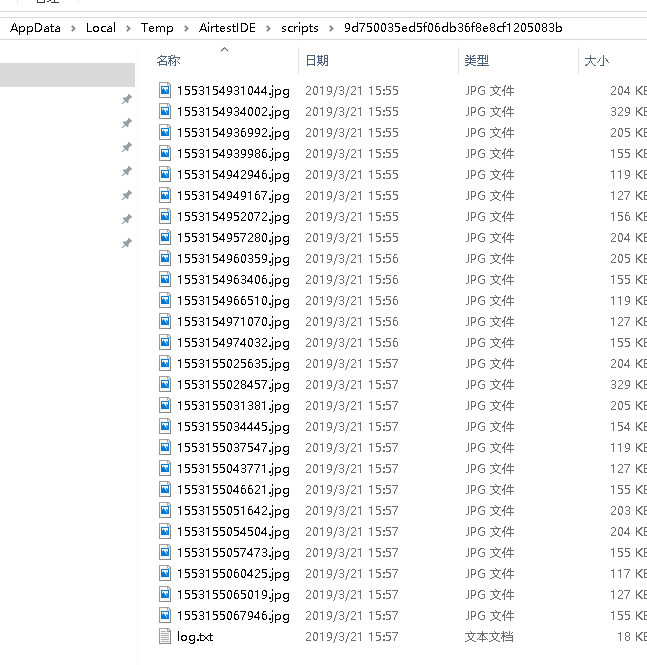647x665 pixels.
Task: Click the image icon of 1553154934002.jpg
Action: [x=165, y=112]
